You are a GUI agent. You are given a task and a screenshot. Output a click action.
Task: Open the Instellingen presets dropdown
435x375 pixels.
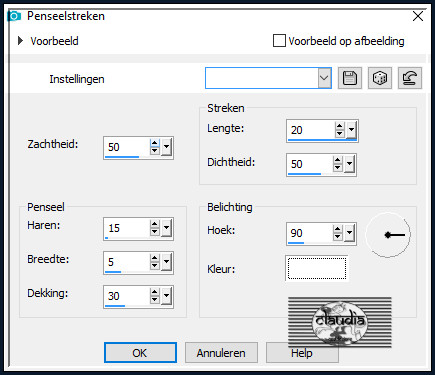[x=324, y=78]
